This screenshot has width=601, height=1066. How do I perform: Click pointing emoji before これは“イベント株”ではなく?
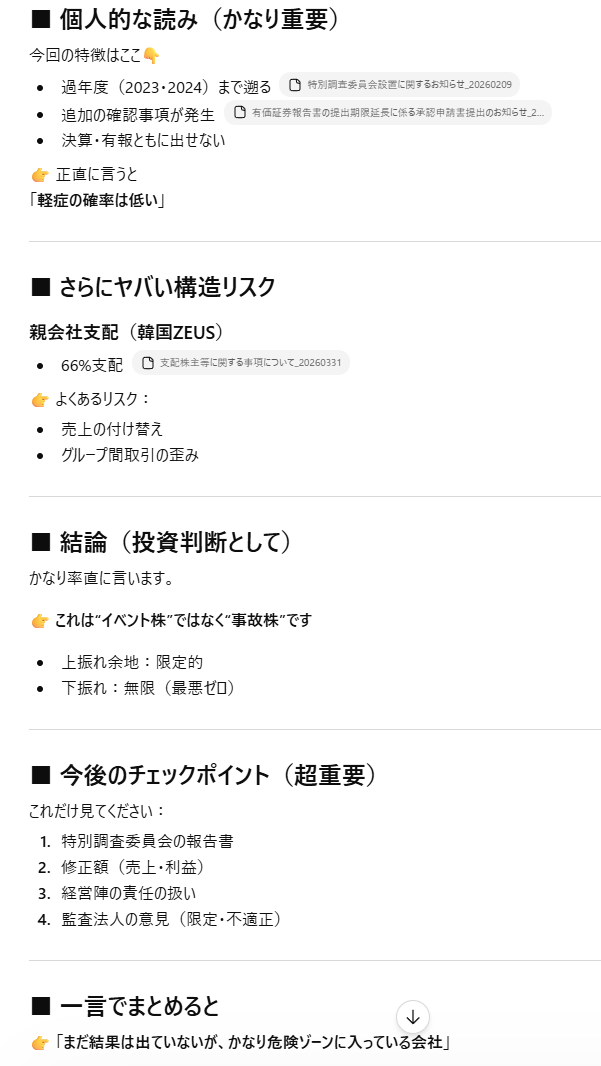pos(40,621)
